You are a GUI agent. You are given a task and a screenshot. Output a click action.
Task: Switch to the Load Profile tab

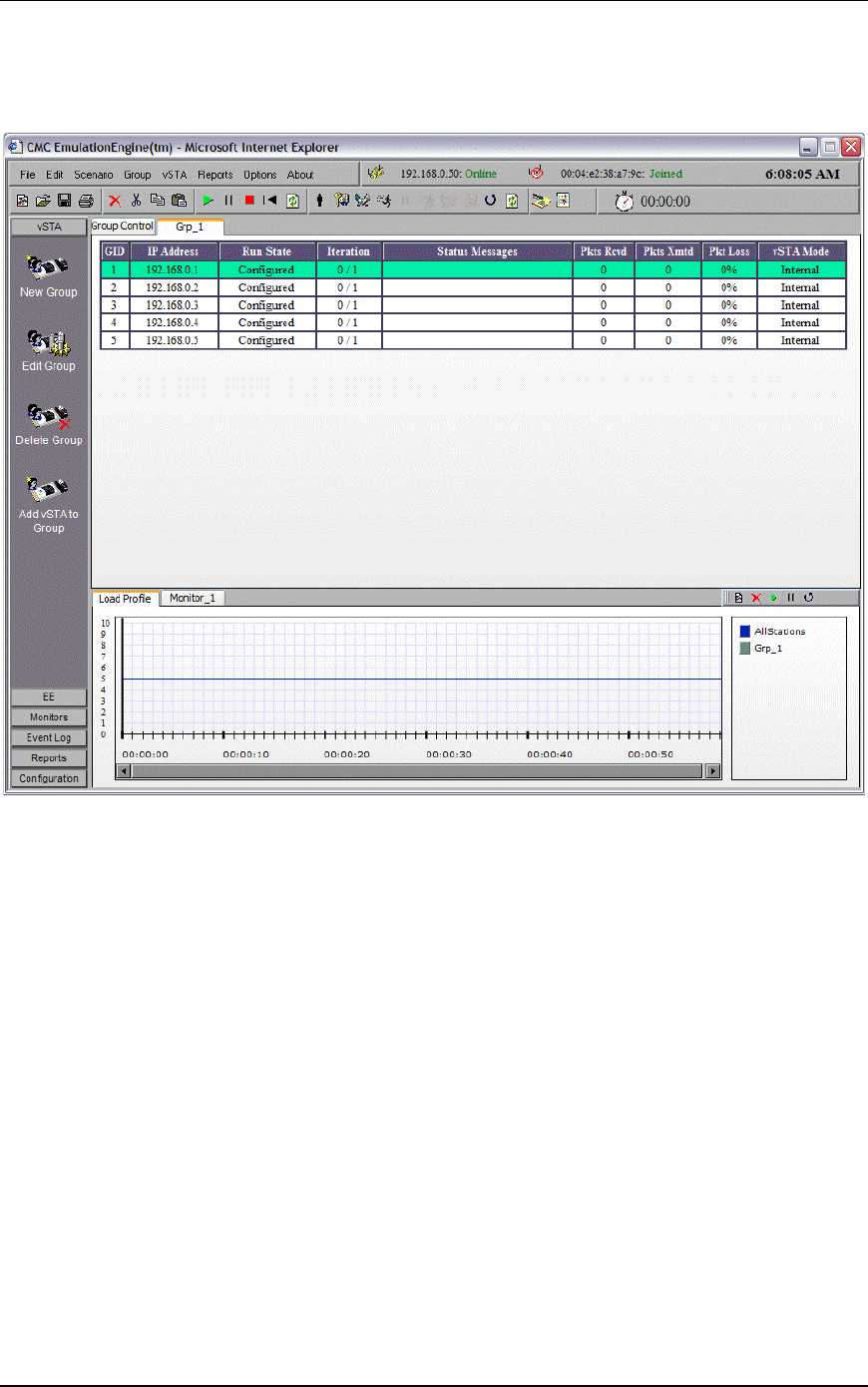(x=125, y=599)
